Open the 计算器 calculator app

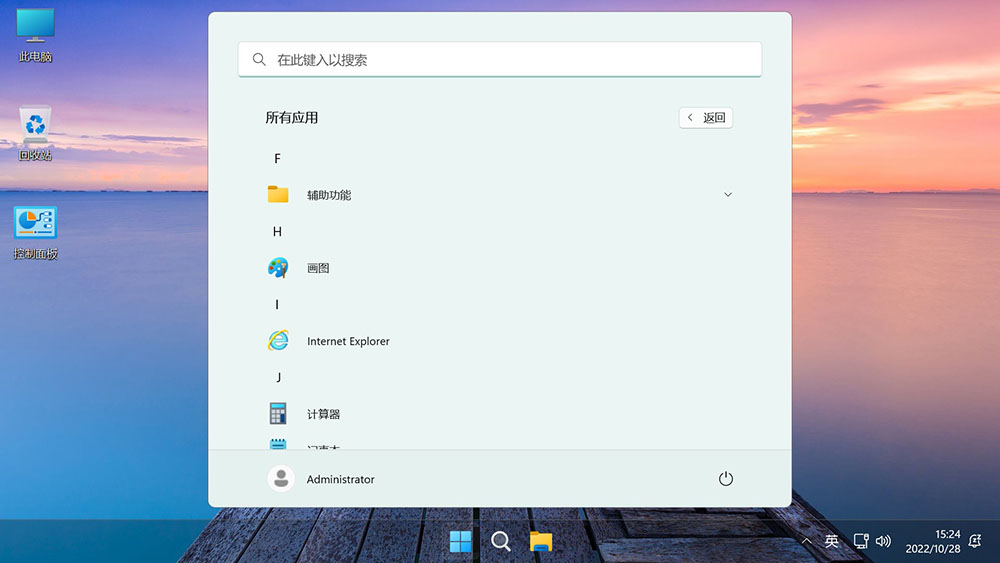coord(323,414)
